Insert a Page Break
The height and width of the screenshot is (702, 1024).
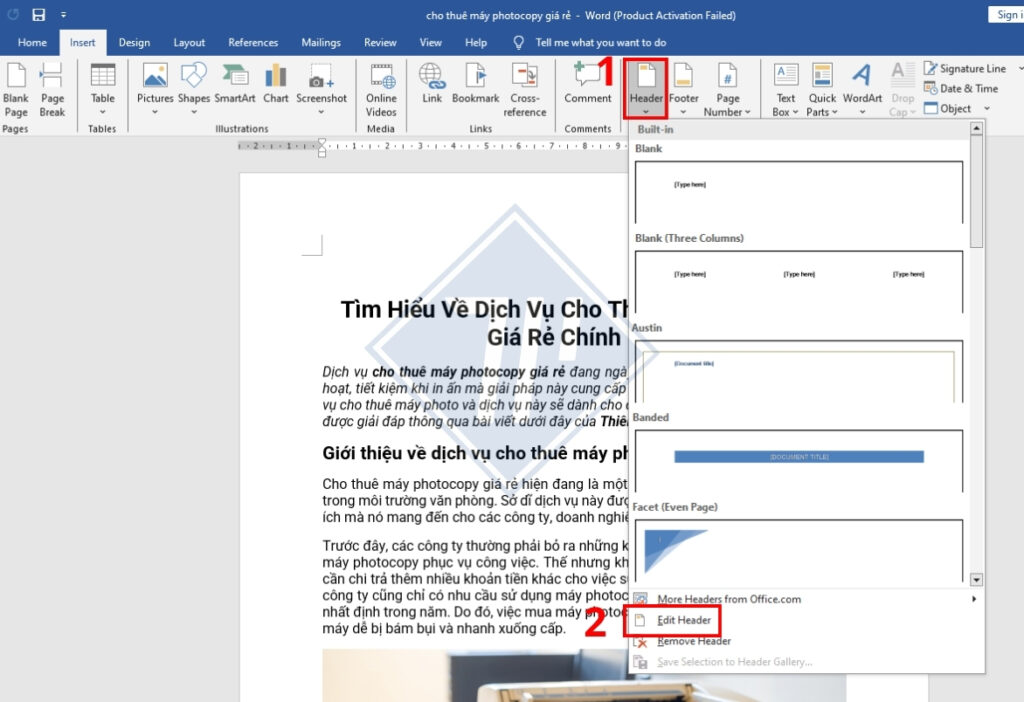pyautogui.click(x=52, y=90)
